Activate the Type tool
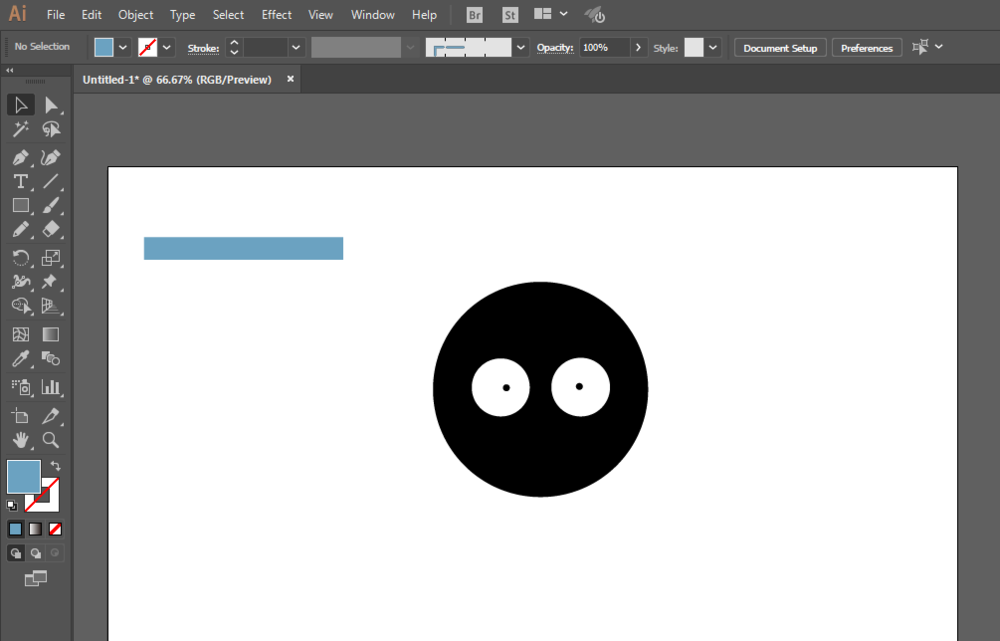This screenshot has width=1000, height=641. [20, 181]
